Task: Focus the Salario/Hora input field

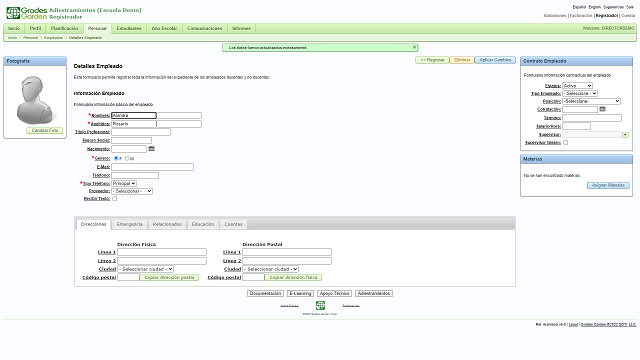Action: [x=576, y=126]
